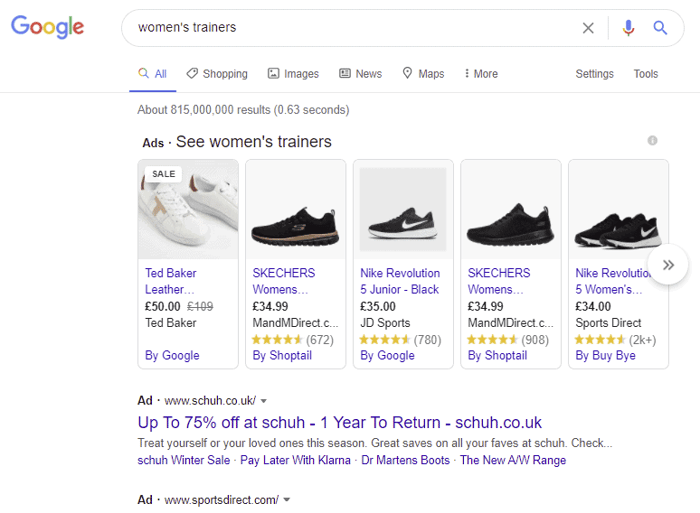
Task: Click By Buy Bye under the Sports Direct card
Action: pos(605,355)
